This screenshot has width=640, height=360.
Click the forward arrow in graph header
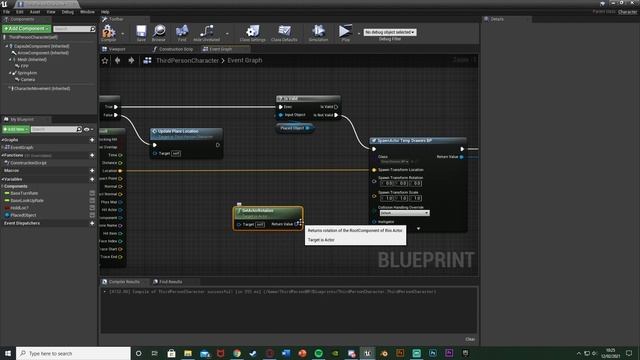coord(131,60)
